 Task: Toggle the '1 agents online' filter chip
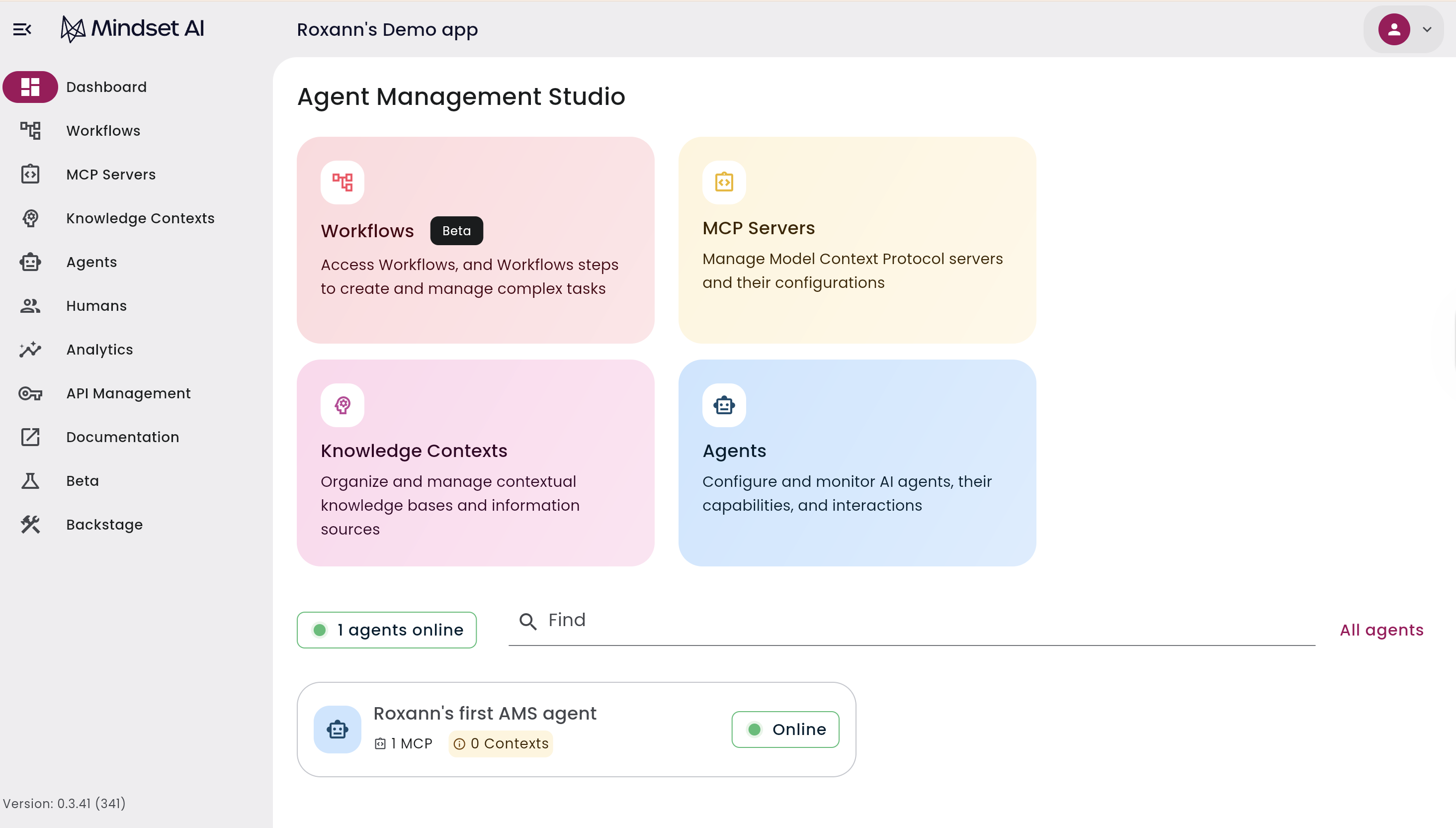pyautogui.click(x=386, y=630)
